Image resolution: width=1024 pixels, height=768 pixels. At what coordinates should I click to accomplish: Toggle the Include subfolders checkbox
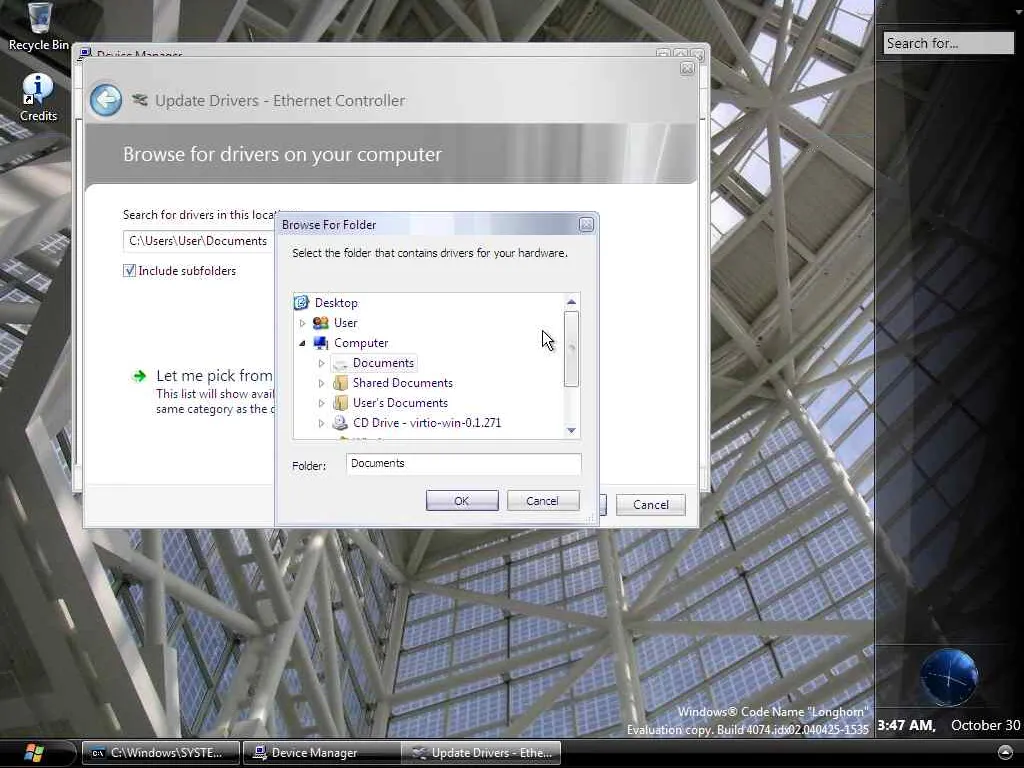(129, 270)
